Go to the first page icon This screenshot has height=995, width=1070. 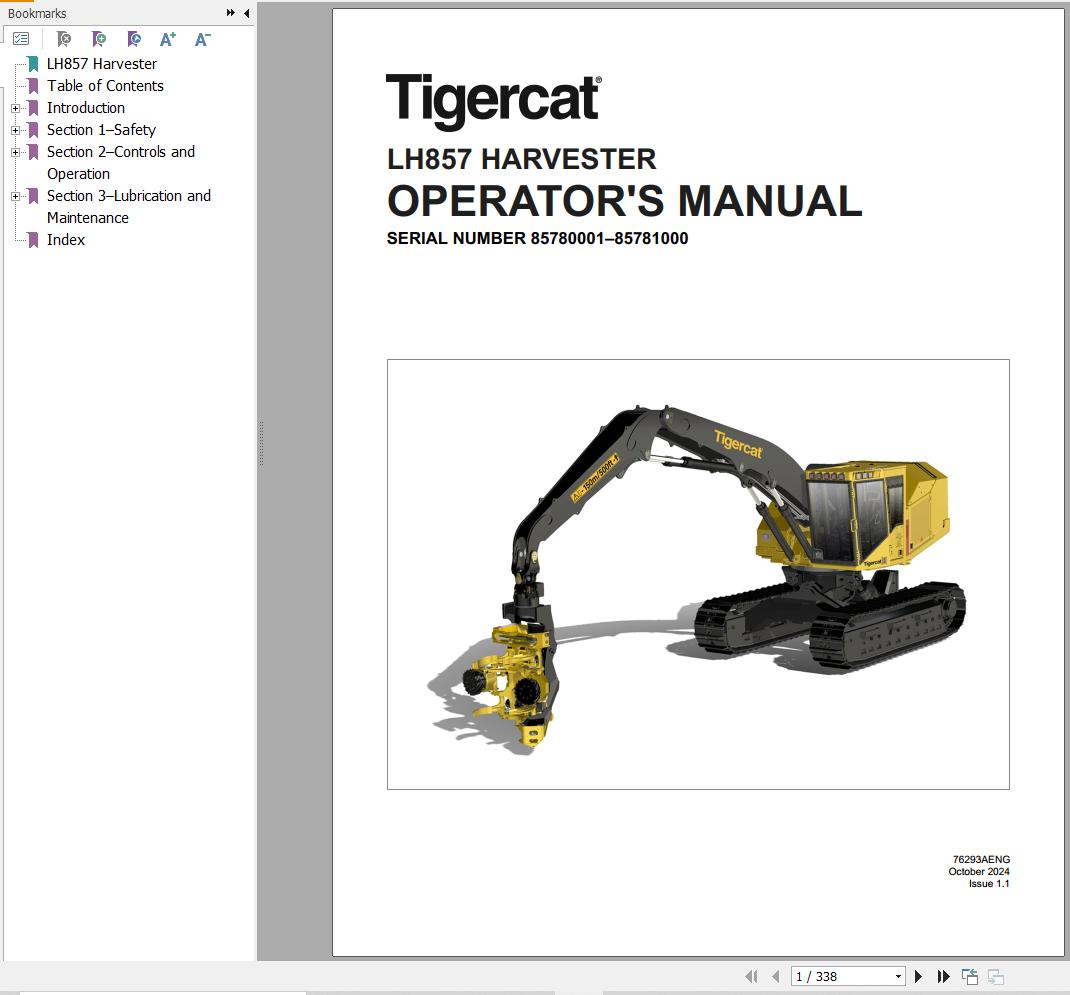click(751, 976)
